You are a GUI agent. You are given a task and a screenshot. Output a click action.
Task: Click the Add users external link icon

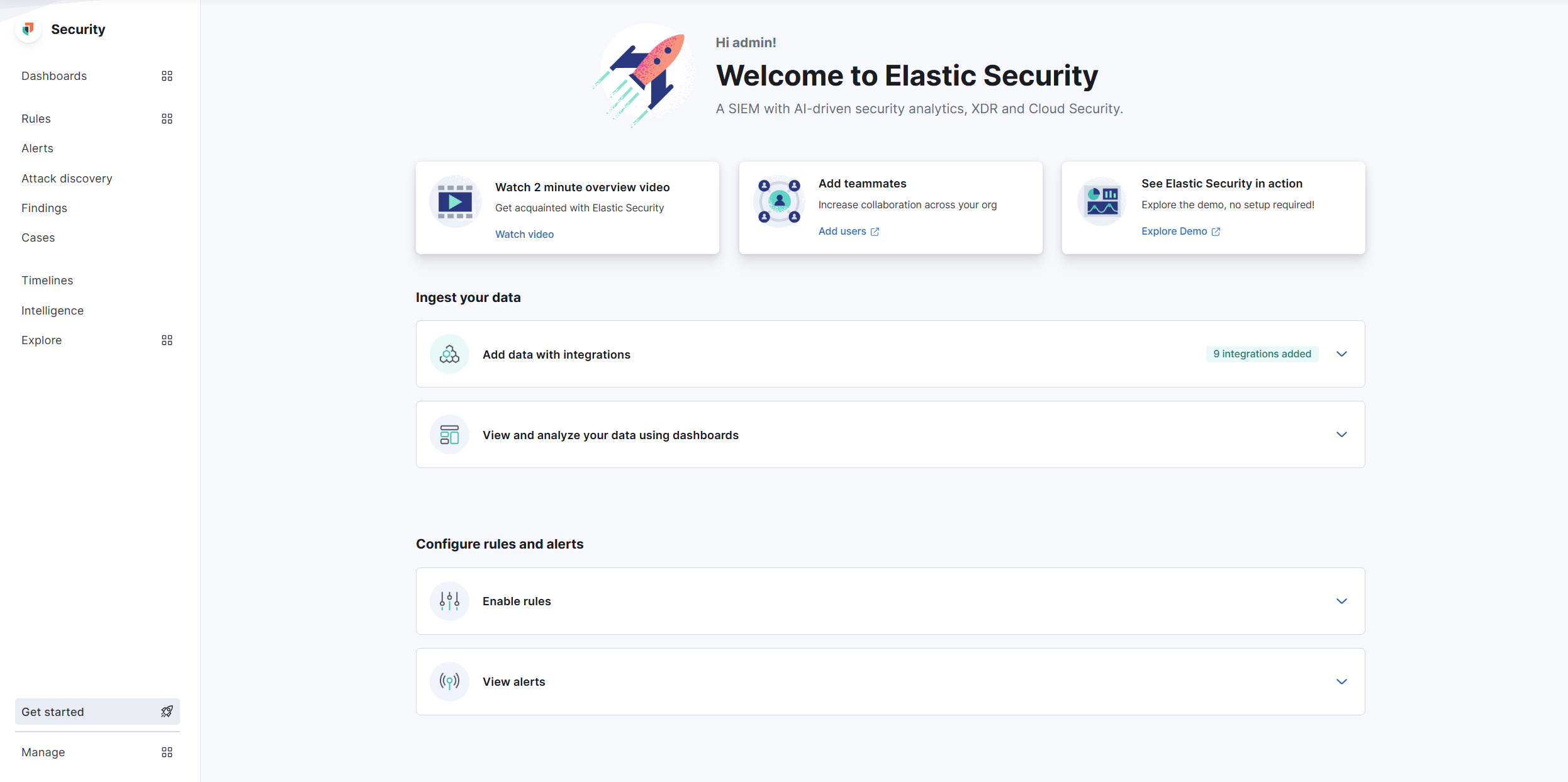coord(875,232)
